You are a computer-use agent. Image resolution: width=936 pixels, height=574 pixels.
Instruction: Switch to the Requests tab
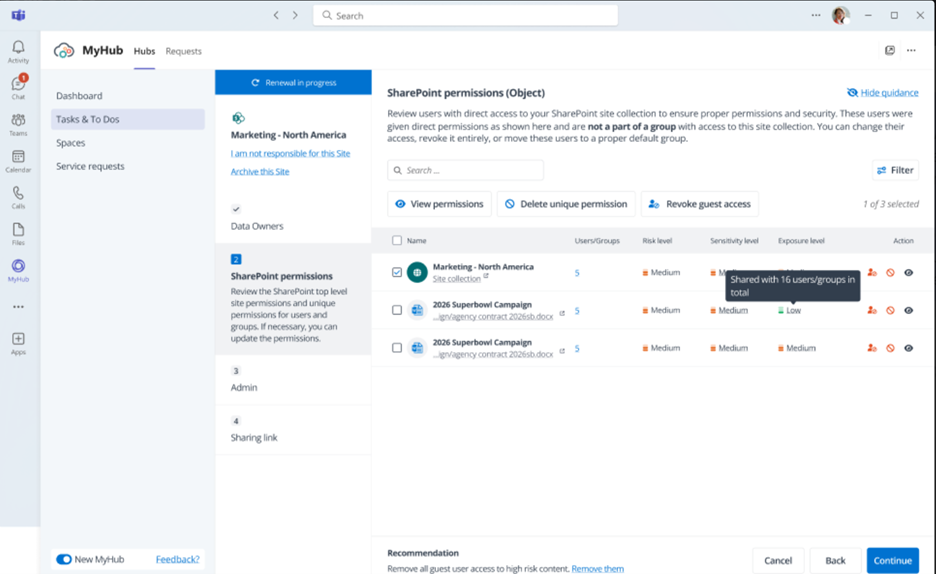coord(183,51)
